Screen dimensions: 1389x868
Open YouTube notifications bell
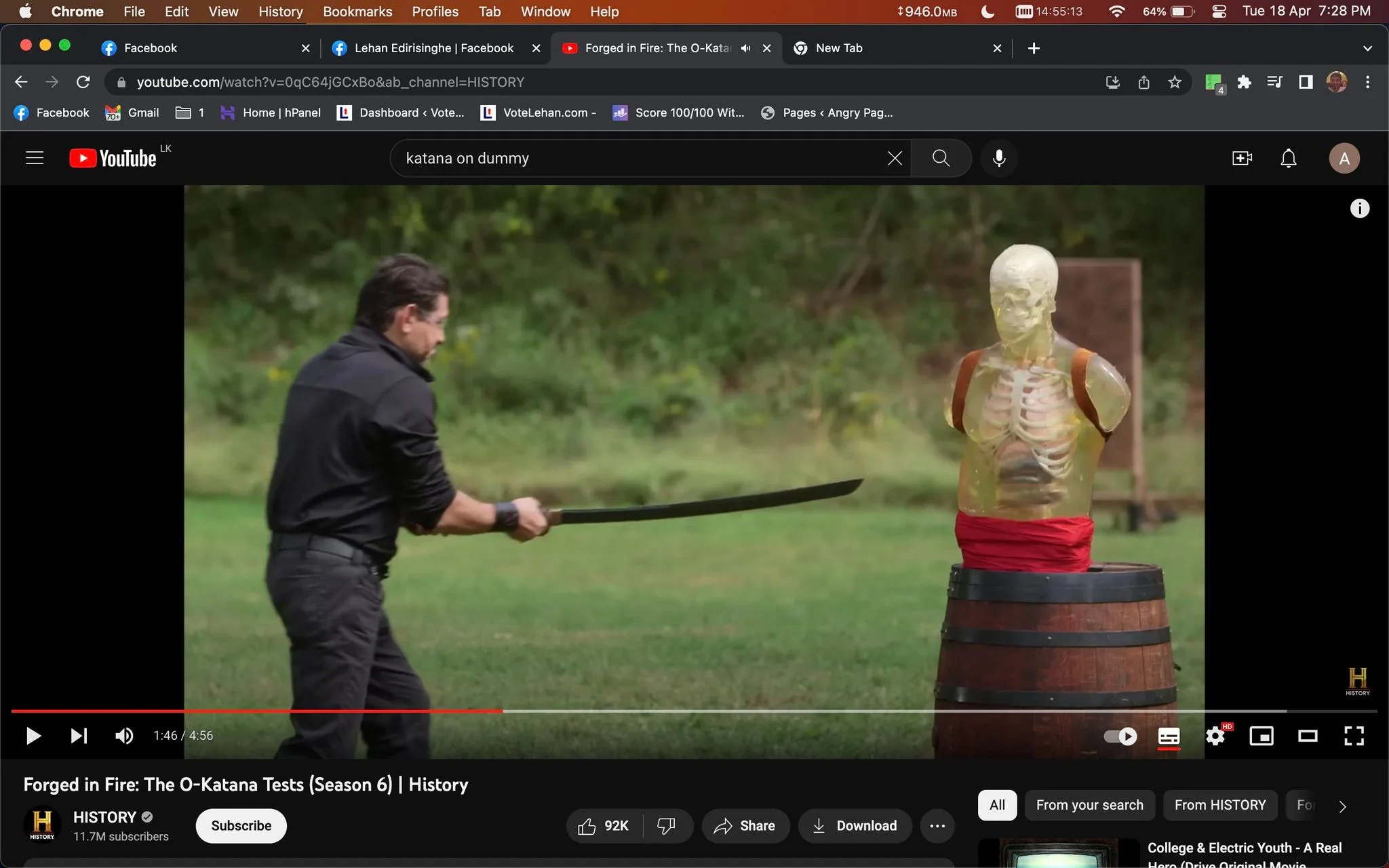coord(1288,158)
